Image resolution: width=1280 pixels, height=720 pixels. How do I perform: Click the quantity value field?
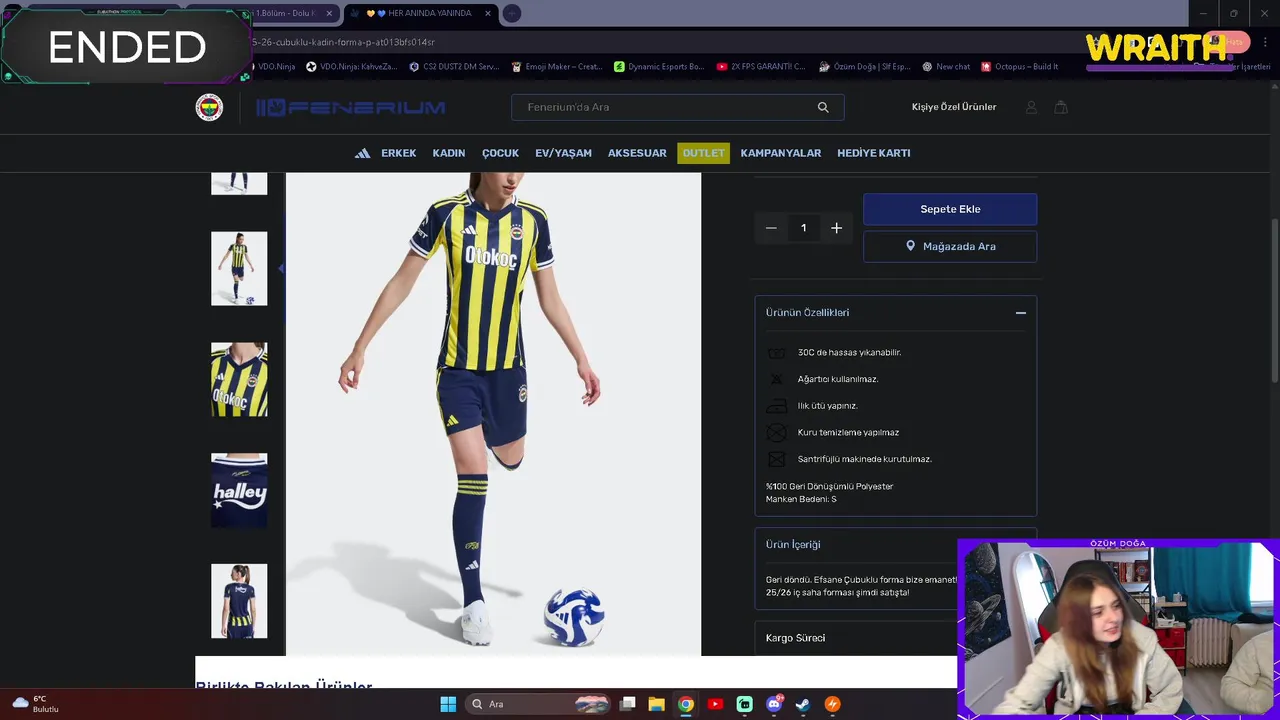pyautogui.click(x=803, y=228)
